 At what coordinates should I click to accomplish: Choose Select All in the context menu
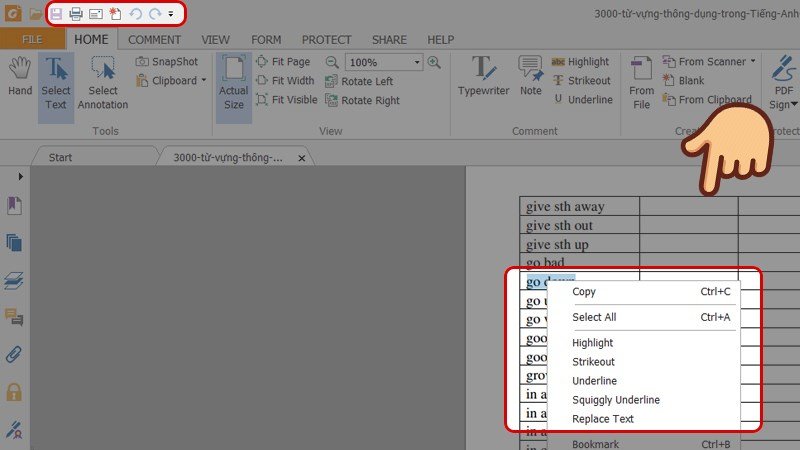click(x=643, y=317)
